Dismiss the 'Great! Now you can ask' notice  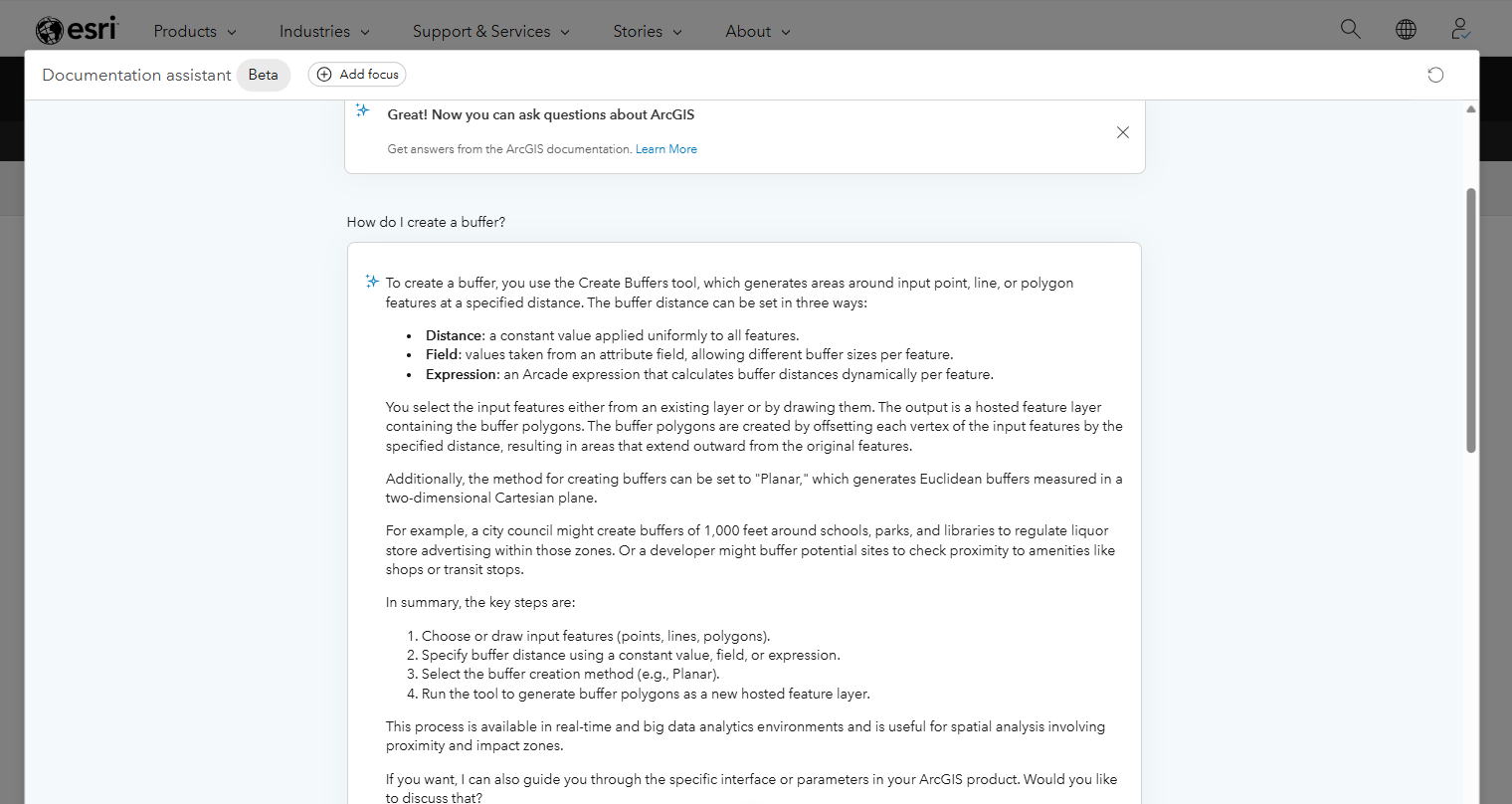1123,132
